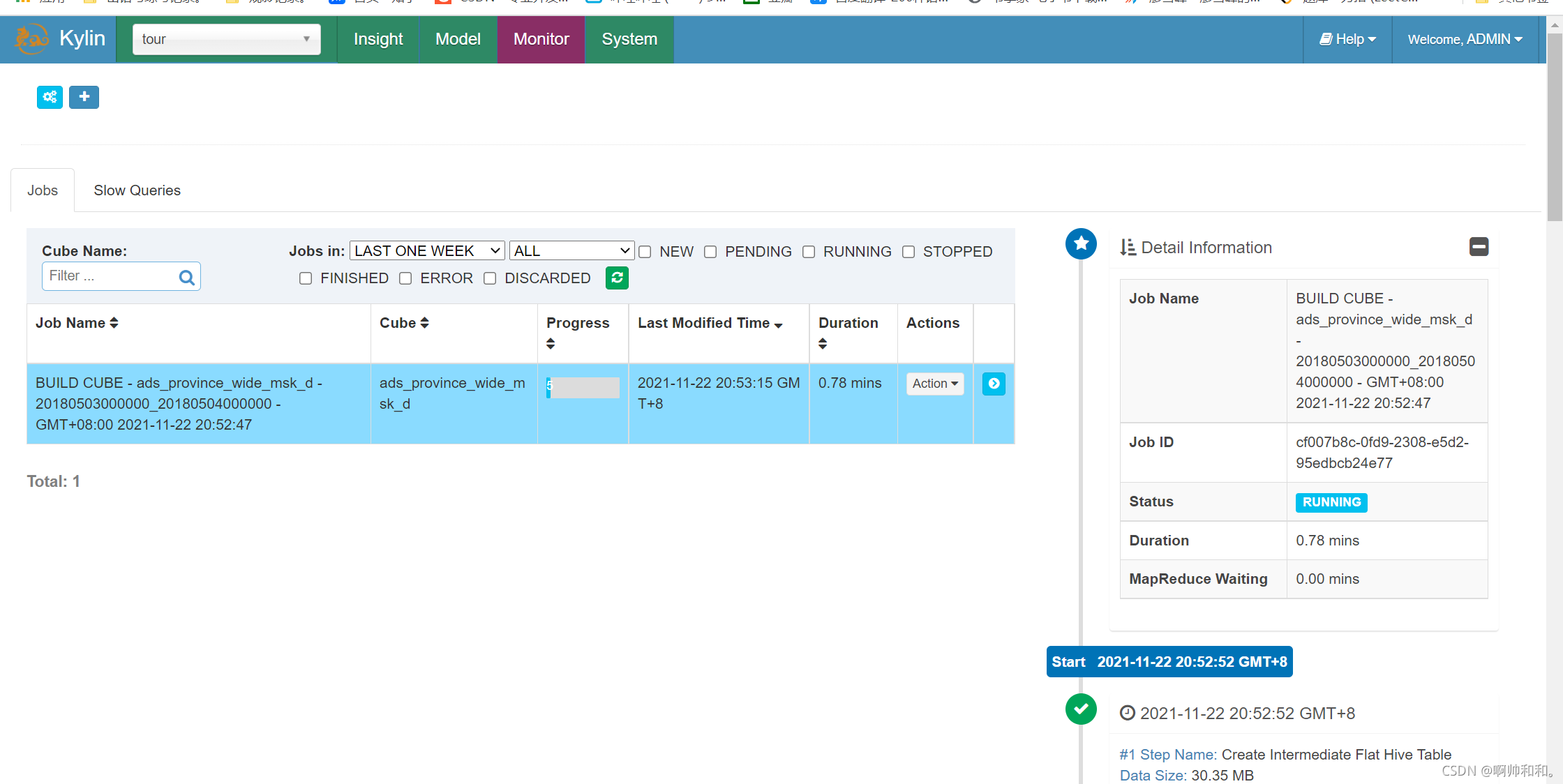1563x784 pixels.
Task: Switch to the Slow Queries tab
Action: pos(137,190)
